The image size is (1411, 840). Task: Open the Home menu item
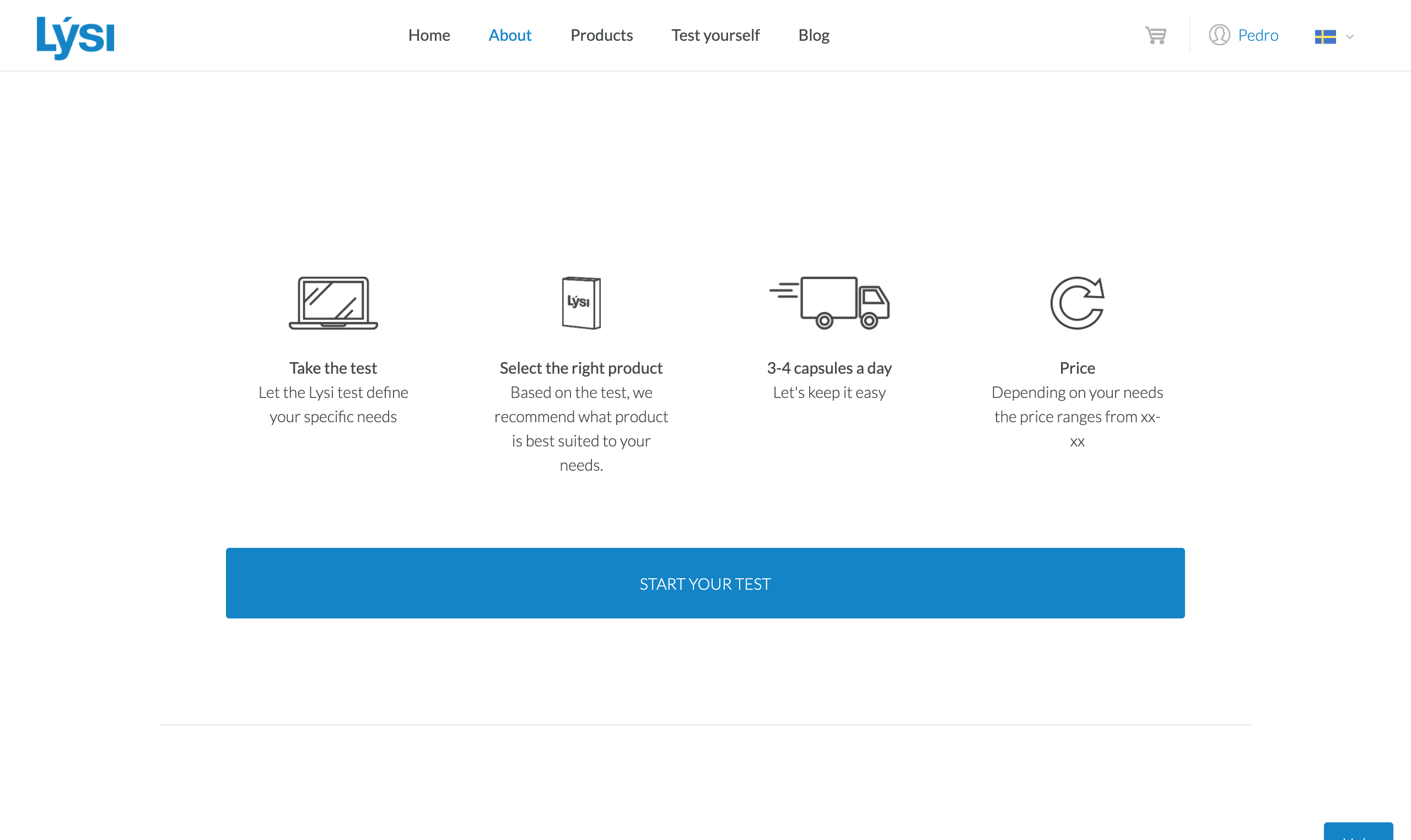pyautogui.click(x=429, y=35)
